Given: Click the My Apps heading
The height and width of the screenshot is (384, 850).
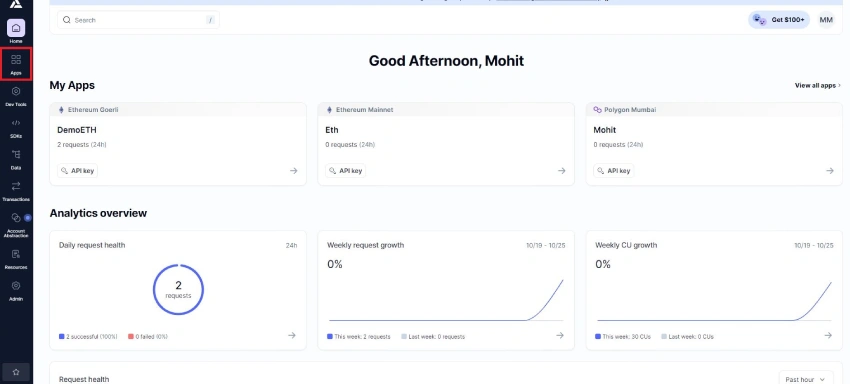Looking at the screenshot, I should (72, 85).
